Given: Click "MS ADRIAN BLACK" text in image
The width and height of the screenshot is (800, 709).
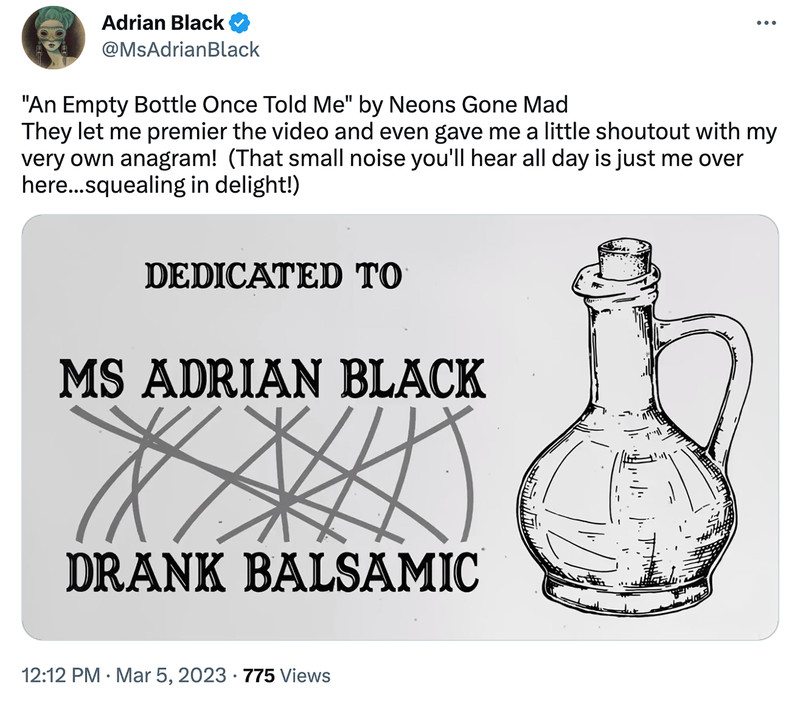Looking at the screenshot, I should (271, 378).
